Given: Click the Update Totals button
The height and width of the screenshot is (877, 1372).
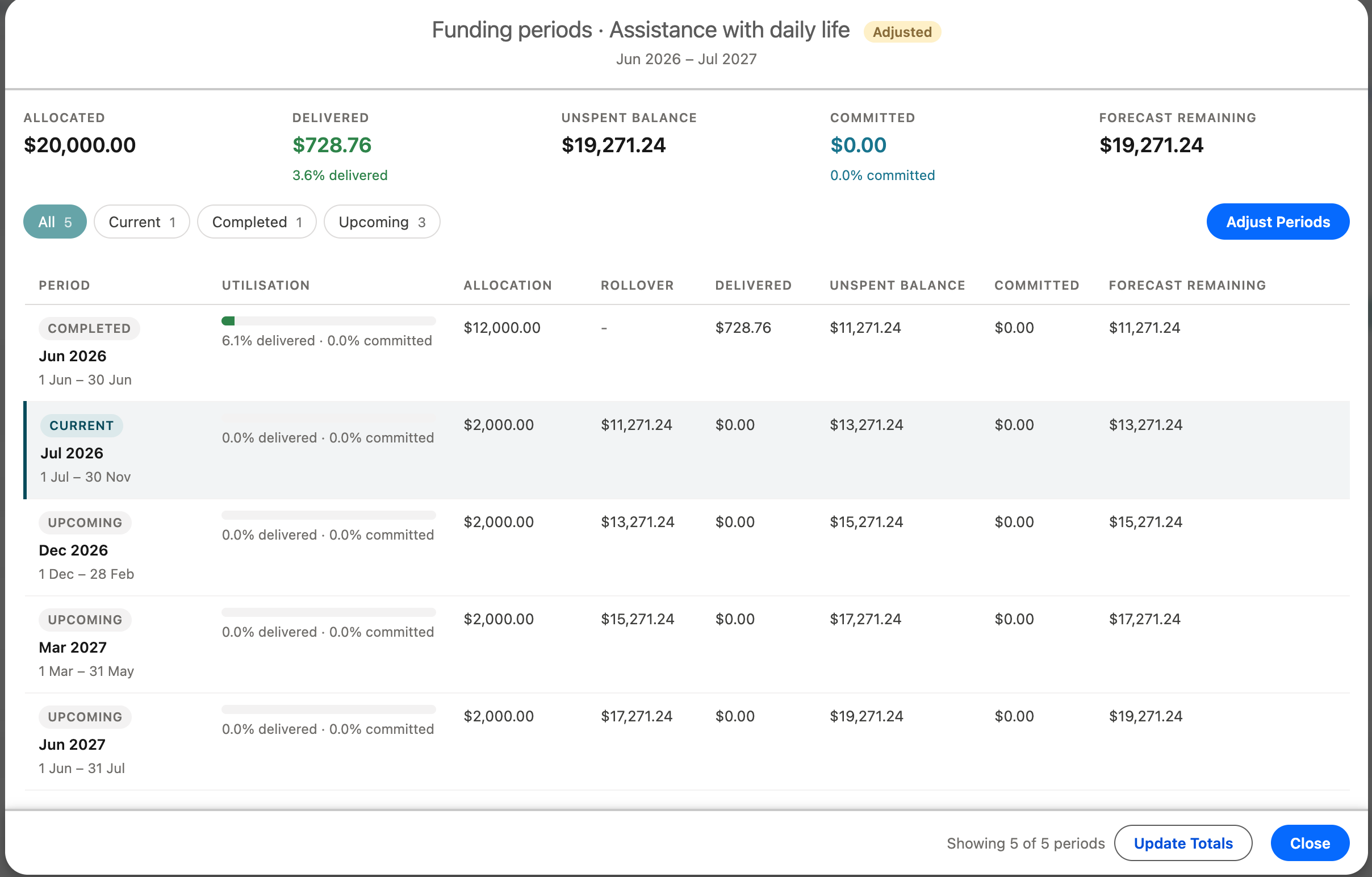Looking at the screenshot, I should [x=1183, y=843].
